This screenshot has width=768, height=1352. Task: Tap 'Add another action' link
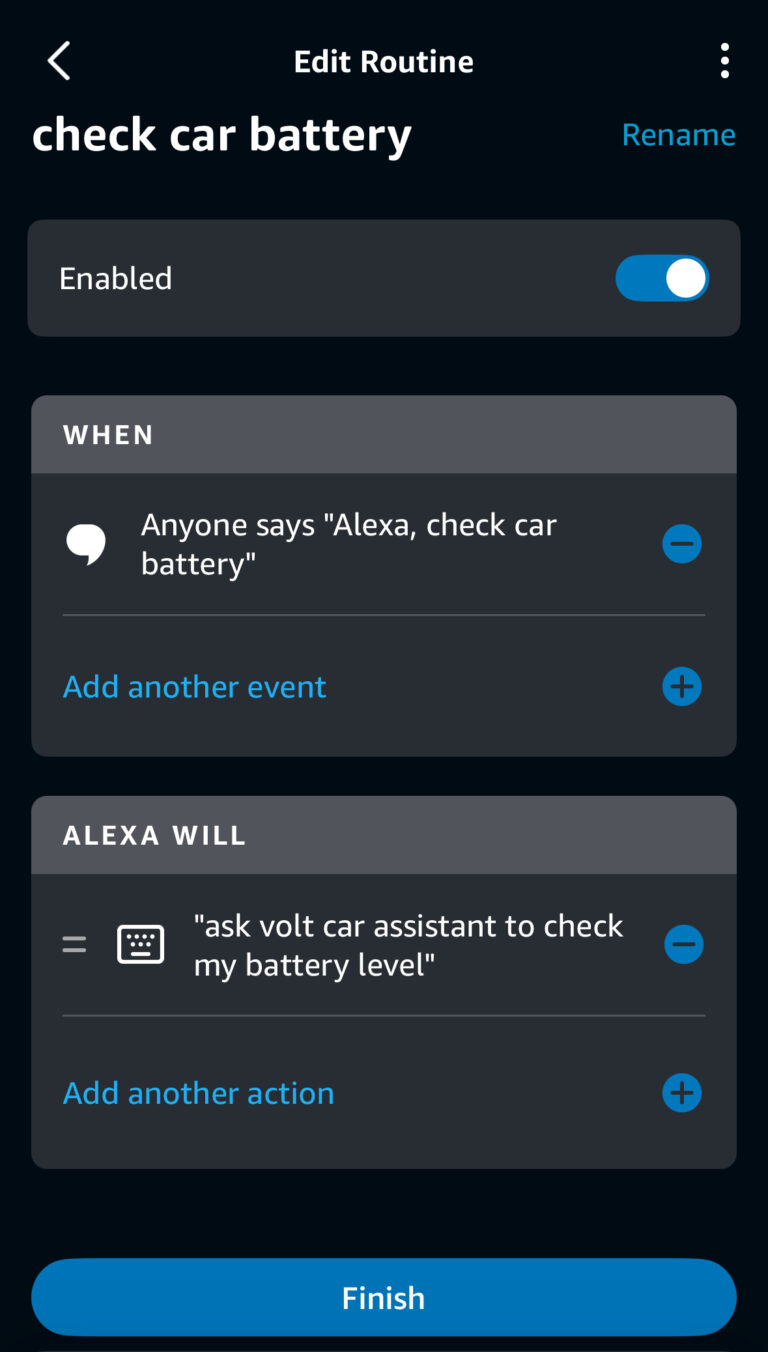[x=199, y=1093]
